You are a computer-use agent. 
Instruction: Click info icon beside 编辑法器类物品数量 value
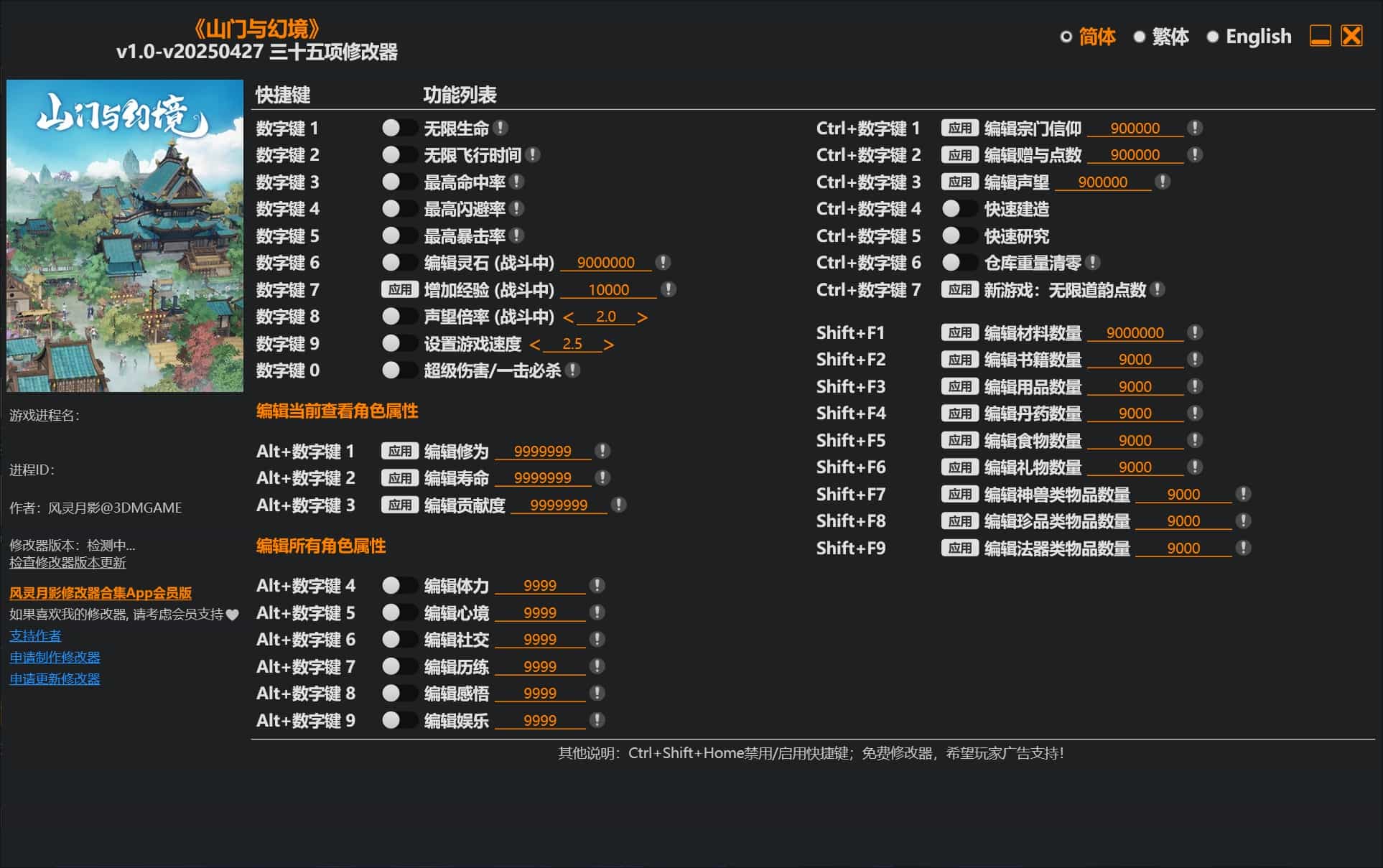1244,548
